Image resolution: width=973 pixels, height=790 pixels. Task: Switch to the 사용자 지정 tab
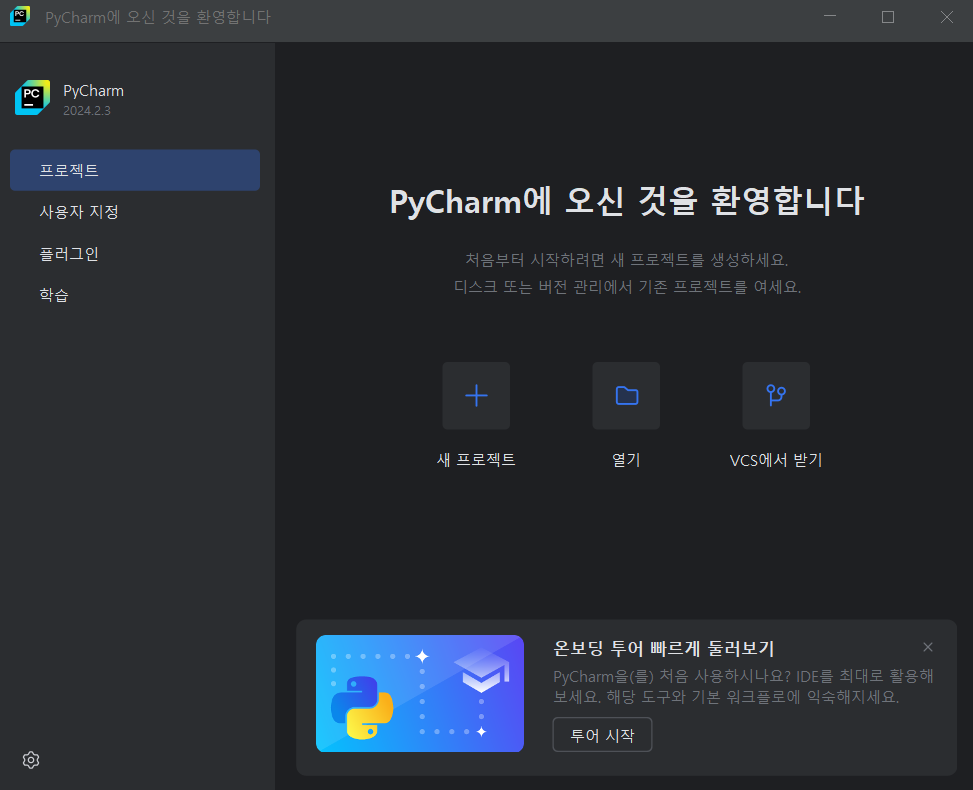tap(135, 212)
